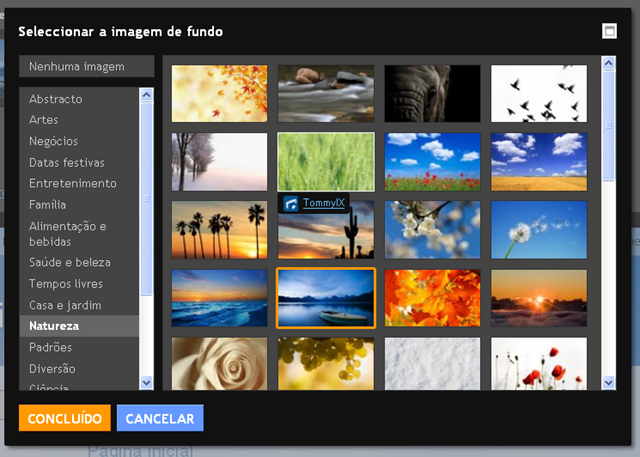Select the beige rose thumbnail
Screen dimensions: 640x457
click(x=220, y=364)
